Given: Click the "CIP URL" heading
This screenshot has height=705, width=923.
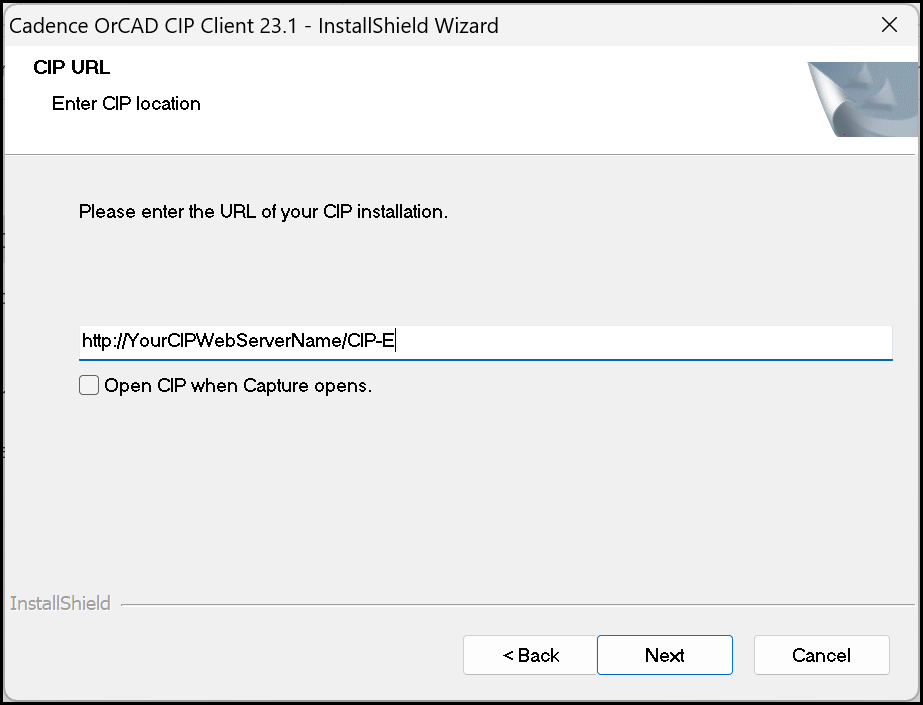Looking at the screenshot, I should [x=71, y=67].
